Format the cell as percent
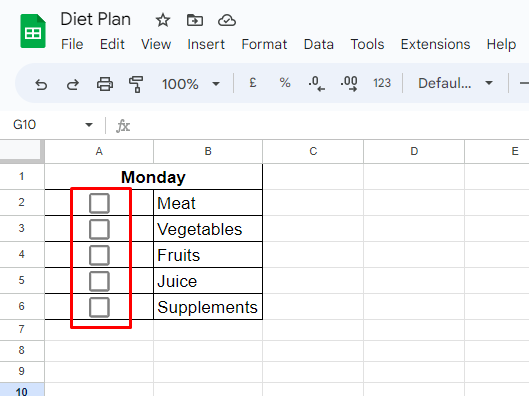Screen dimensions: 529x396 click(285, 83)
